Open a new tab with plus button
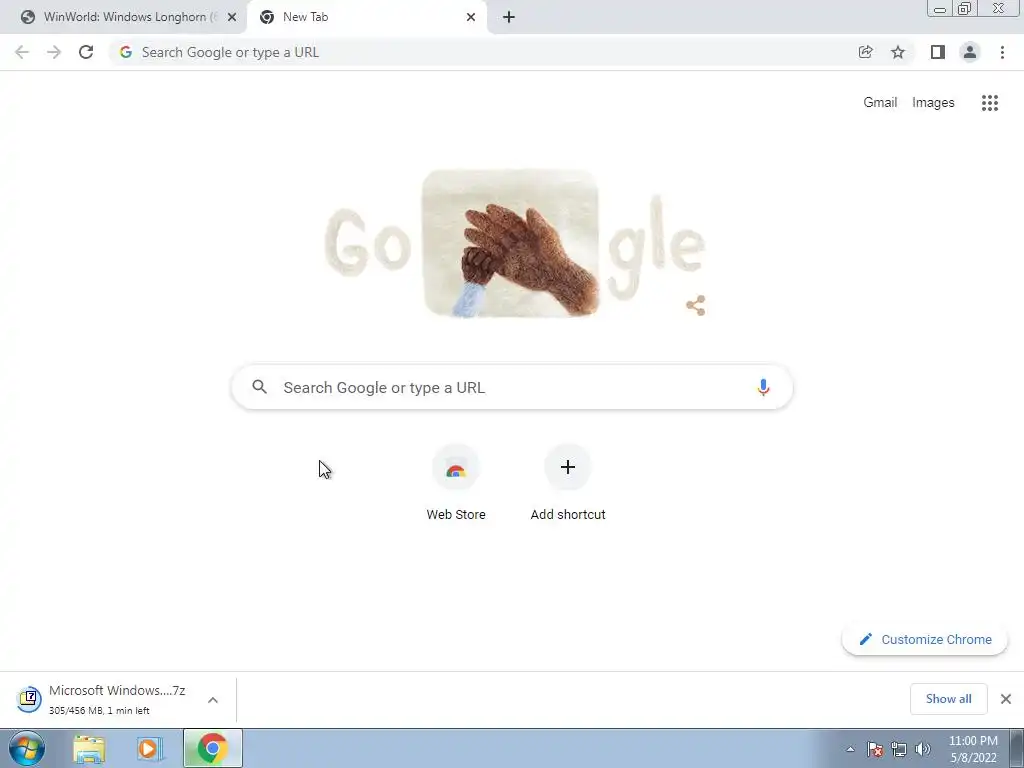The image size is (1024, 768). 509,17
